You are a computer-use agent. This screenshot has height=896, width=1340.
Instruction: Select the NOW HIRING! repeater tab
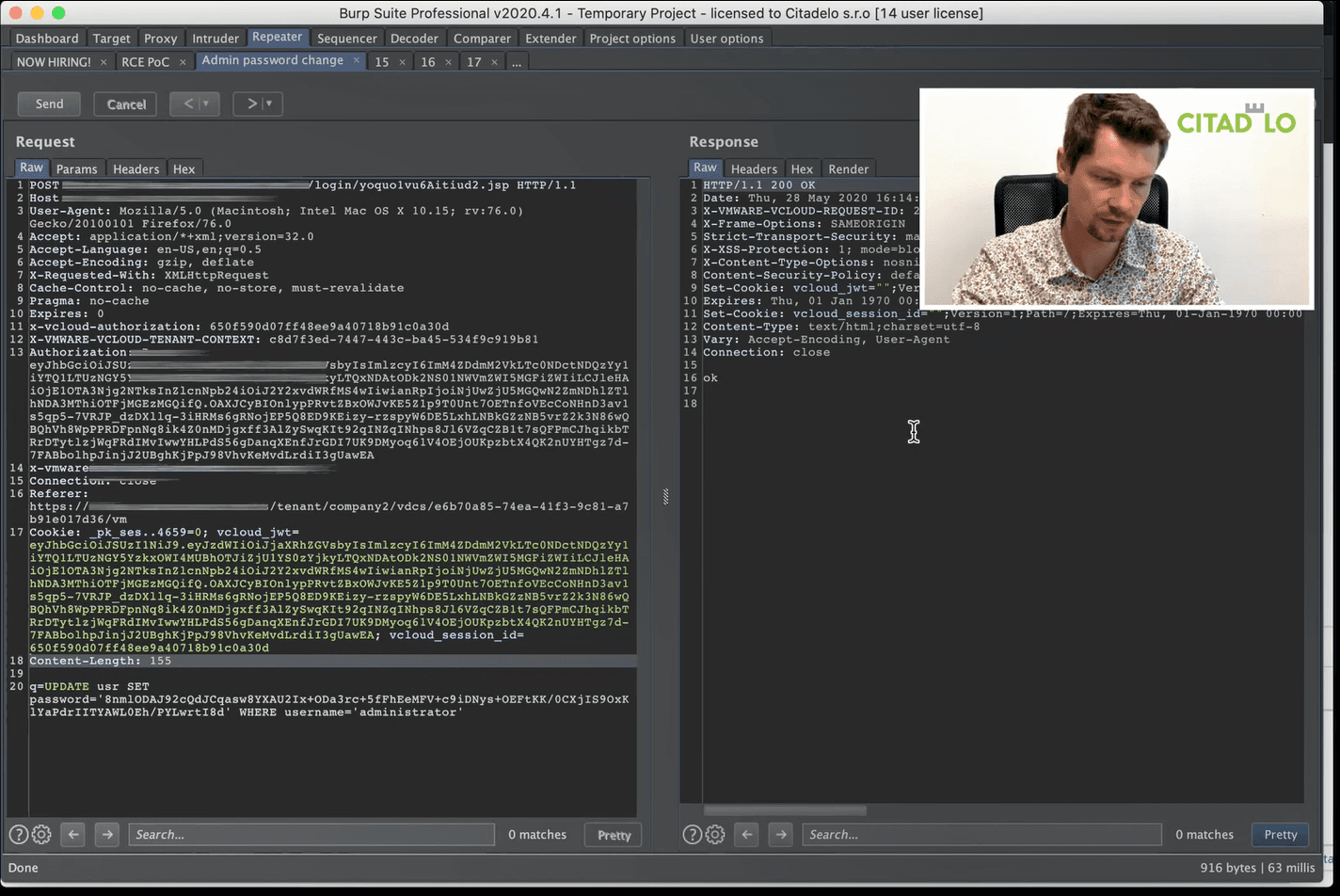pyautogui.click(x=54, y=62)
